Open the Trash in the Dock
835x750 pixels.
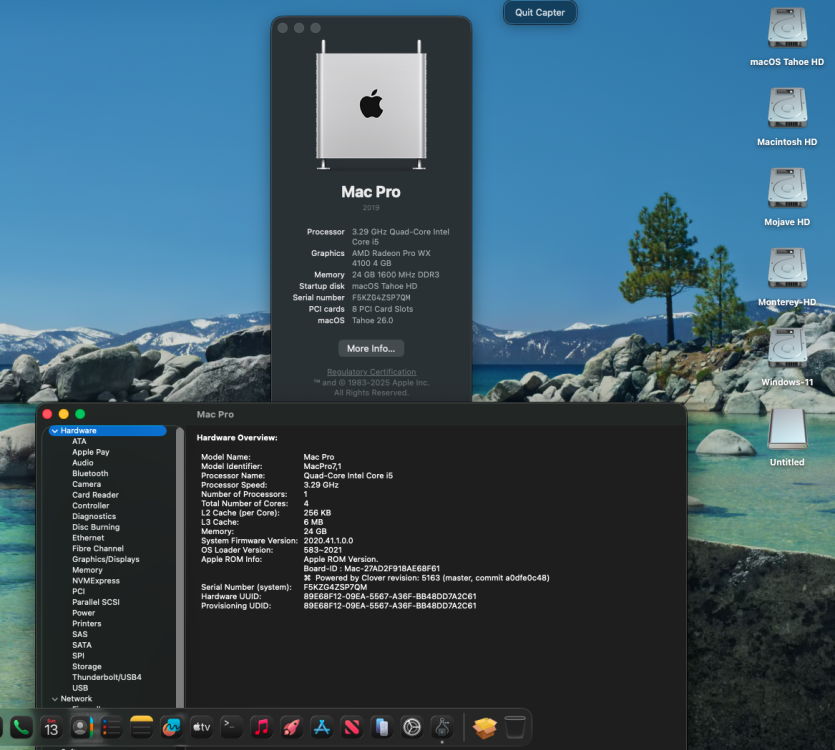(x=515, y=727)
